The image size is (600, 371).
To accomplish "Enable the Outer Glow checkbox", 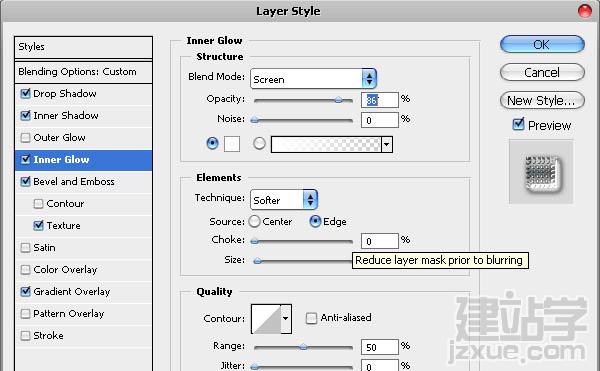I will tap(25, 138).
